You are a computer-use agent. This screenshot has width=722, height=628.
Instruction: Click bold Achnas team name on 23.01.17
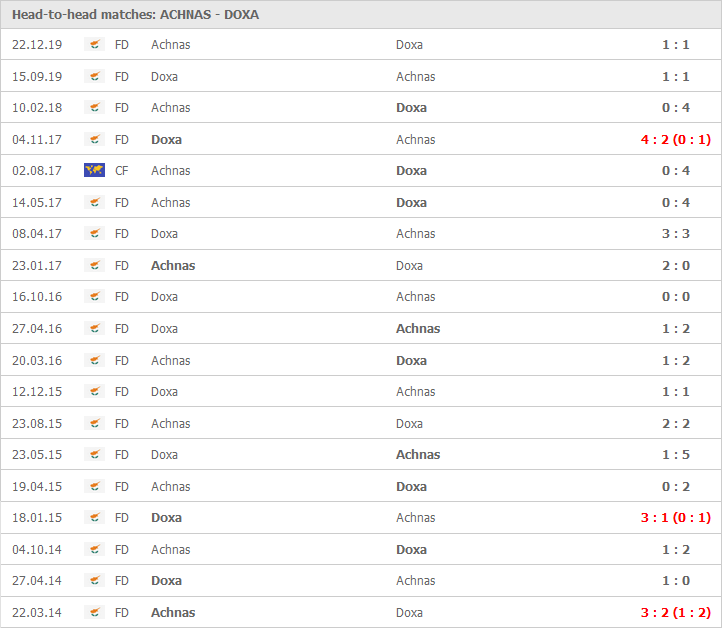coord(173,266)
